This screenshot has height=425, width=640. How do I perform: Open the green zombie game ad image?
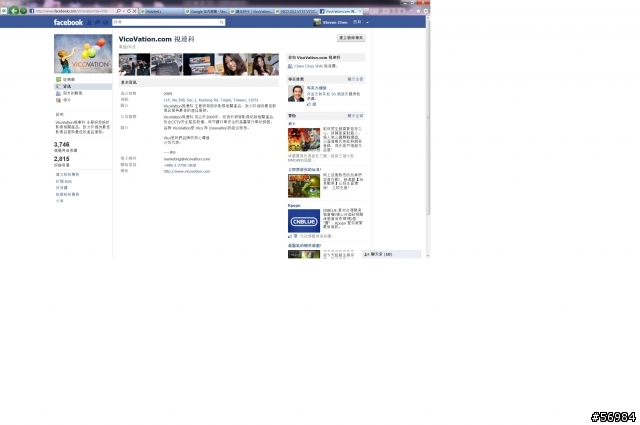pos(304,186)
